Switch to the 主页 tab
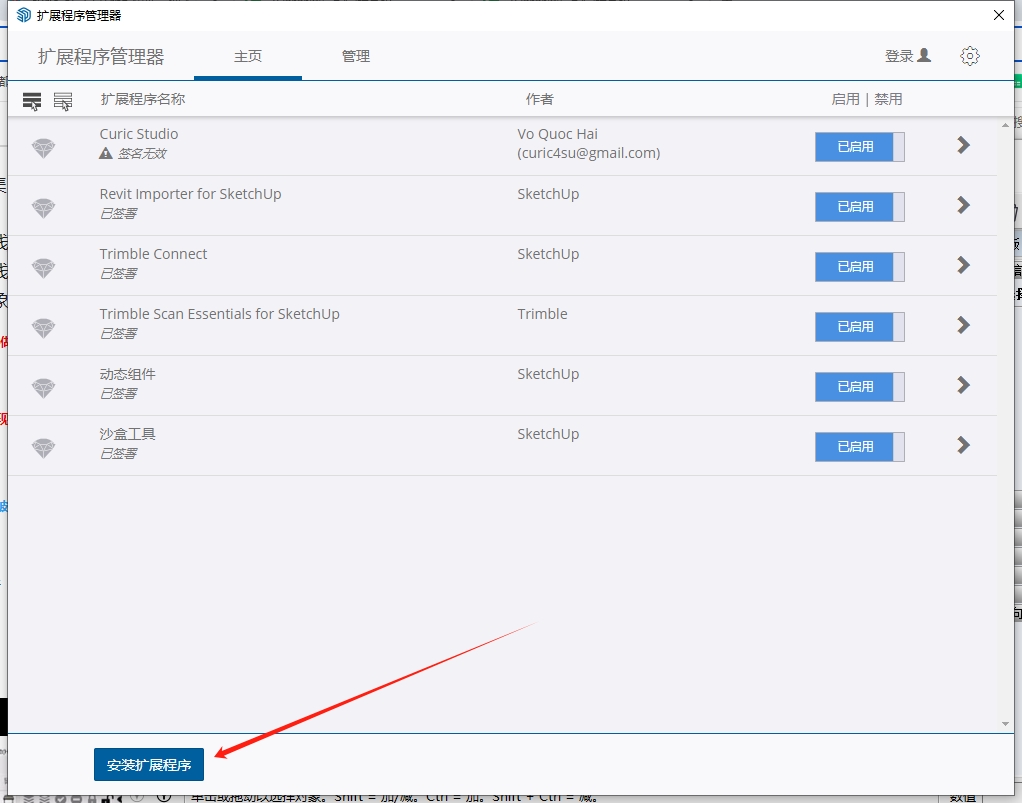 (248, 57)
